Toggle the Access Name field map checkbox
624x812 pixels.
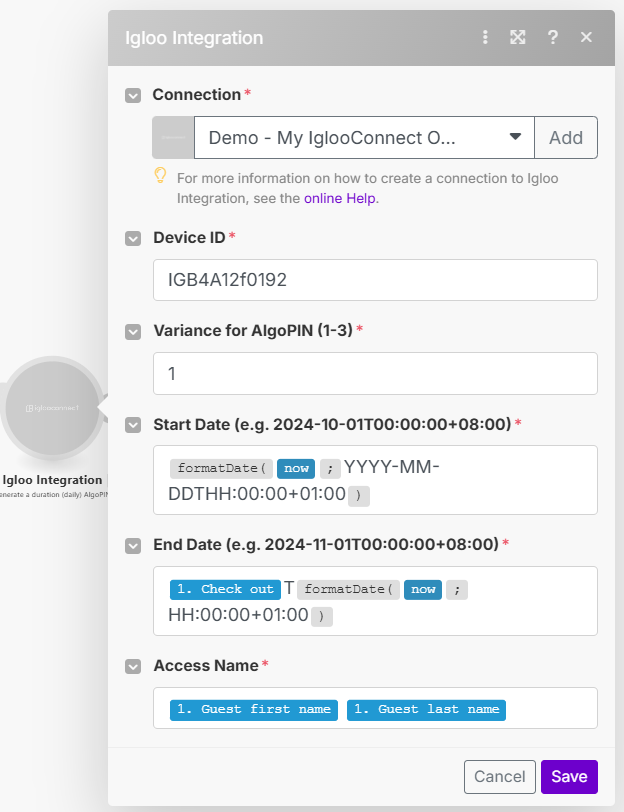click(x=133, y=666)
